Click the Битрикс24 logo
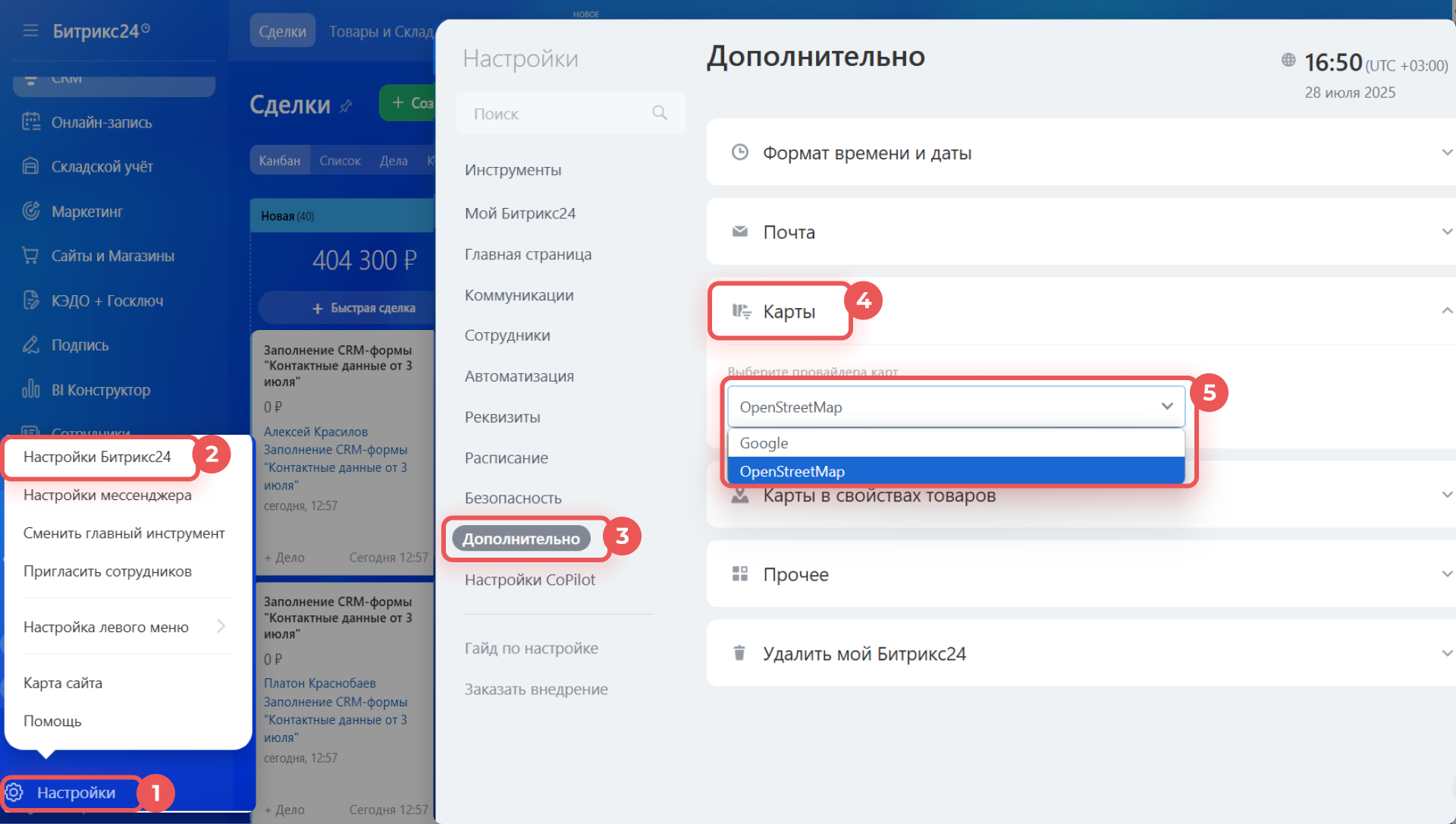Image resolution: width=1456 pixels, height=824 pixels. pos(101,31)
